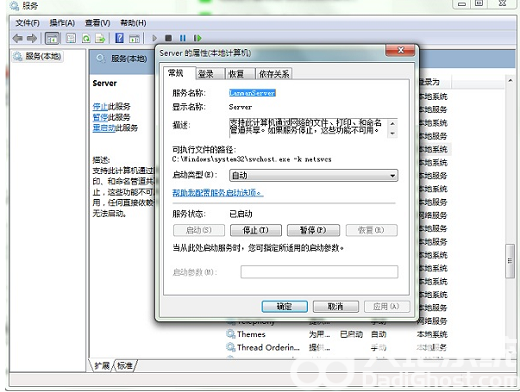Click the Refresh toolbar icon

(x=86, y=38)
